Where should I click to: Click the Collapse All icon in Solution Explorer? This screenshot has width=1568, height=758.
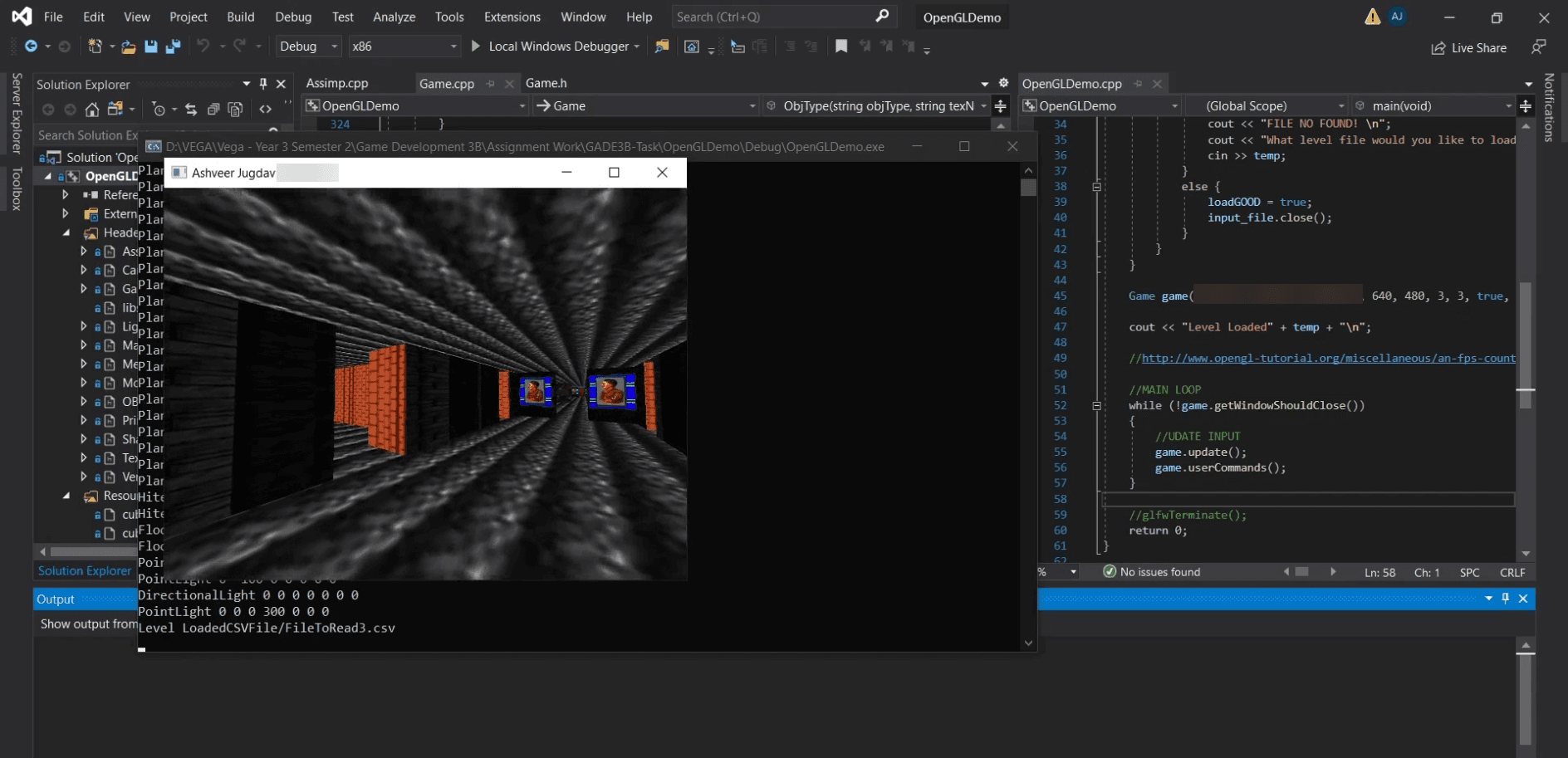coord(213,109)
